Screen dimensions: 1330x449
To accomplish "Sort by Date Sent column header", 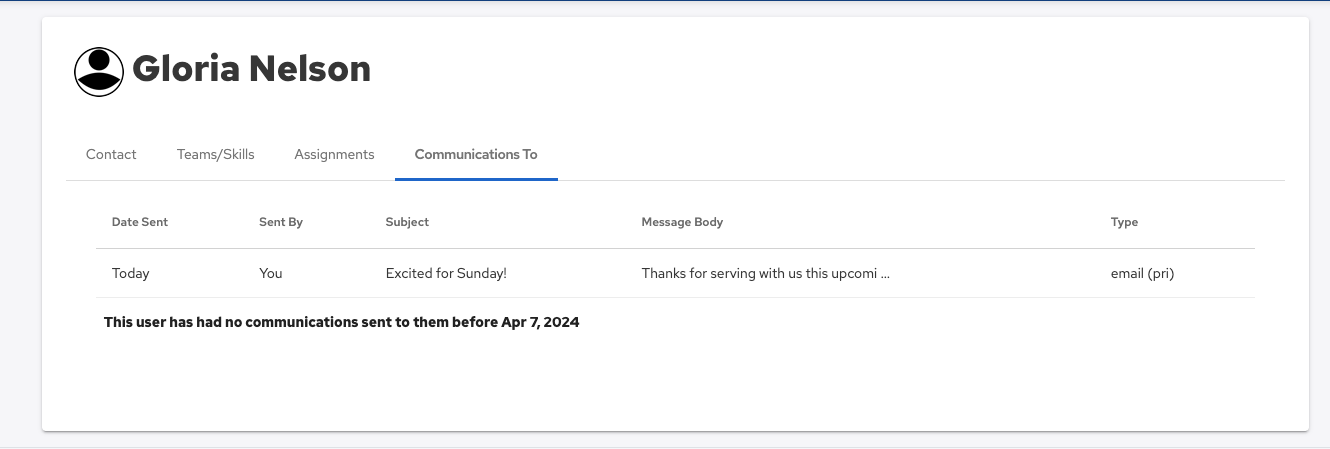I will point(140,222).
